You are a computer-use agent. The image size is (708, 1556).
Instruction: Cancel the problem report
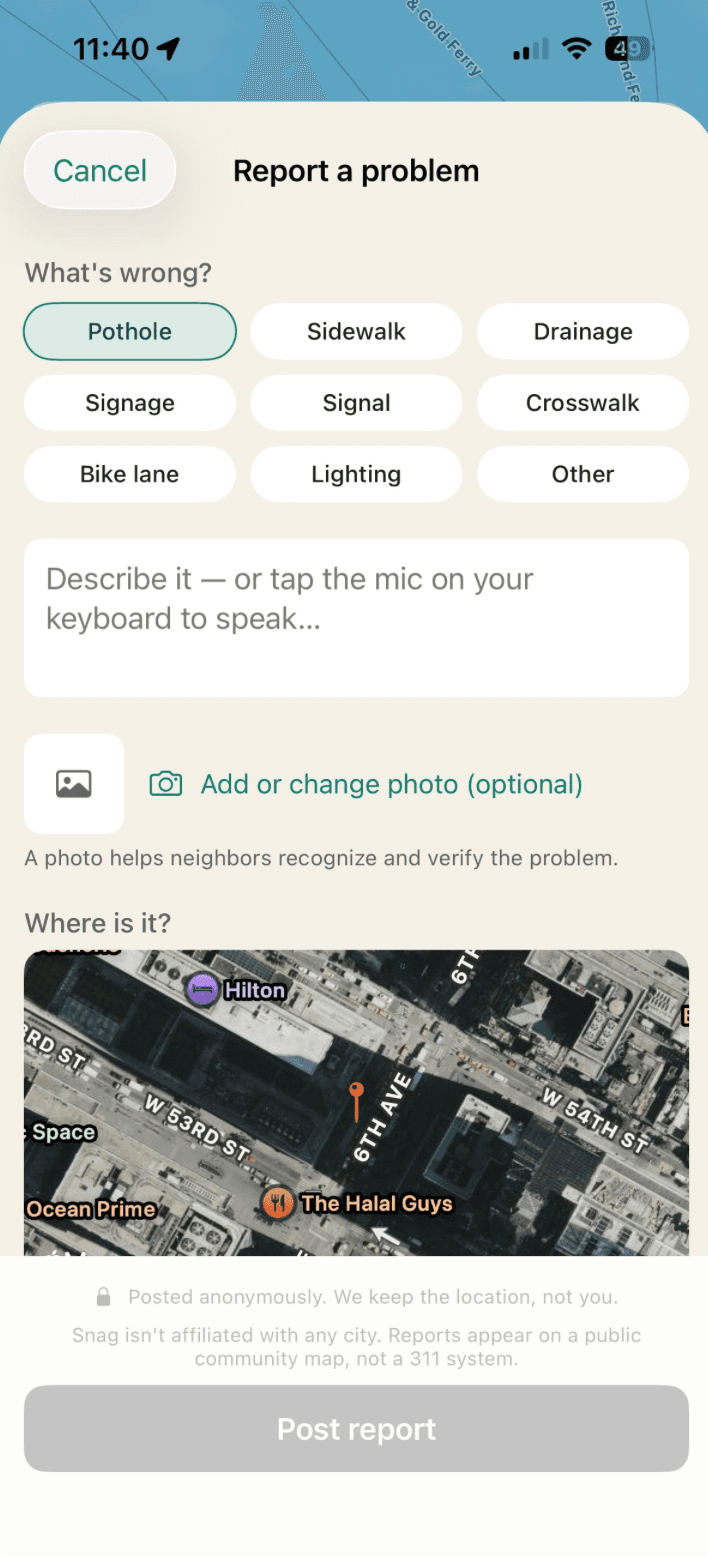point(100,171)
